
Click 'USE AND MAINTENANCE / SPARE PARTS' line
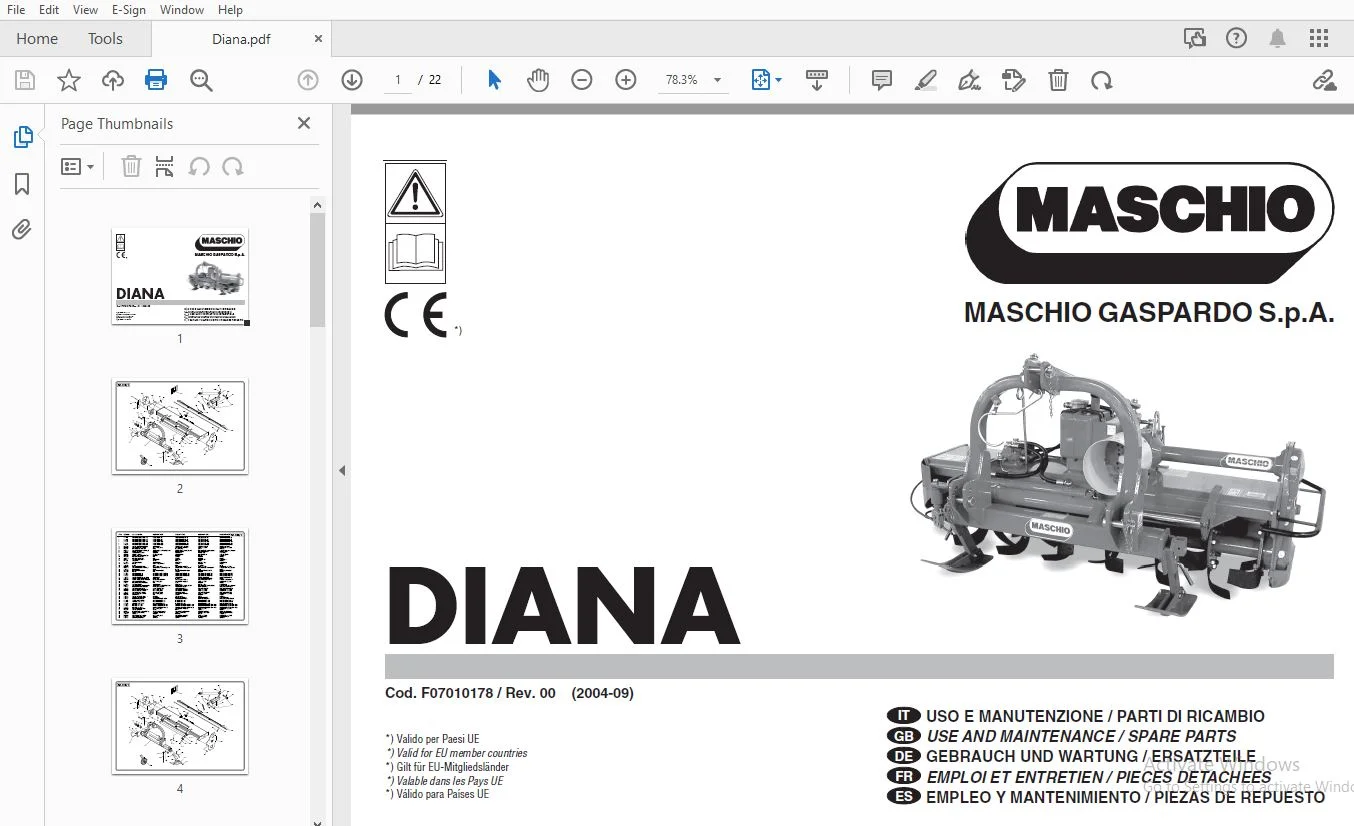(1081, 736)
